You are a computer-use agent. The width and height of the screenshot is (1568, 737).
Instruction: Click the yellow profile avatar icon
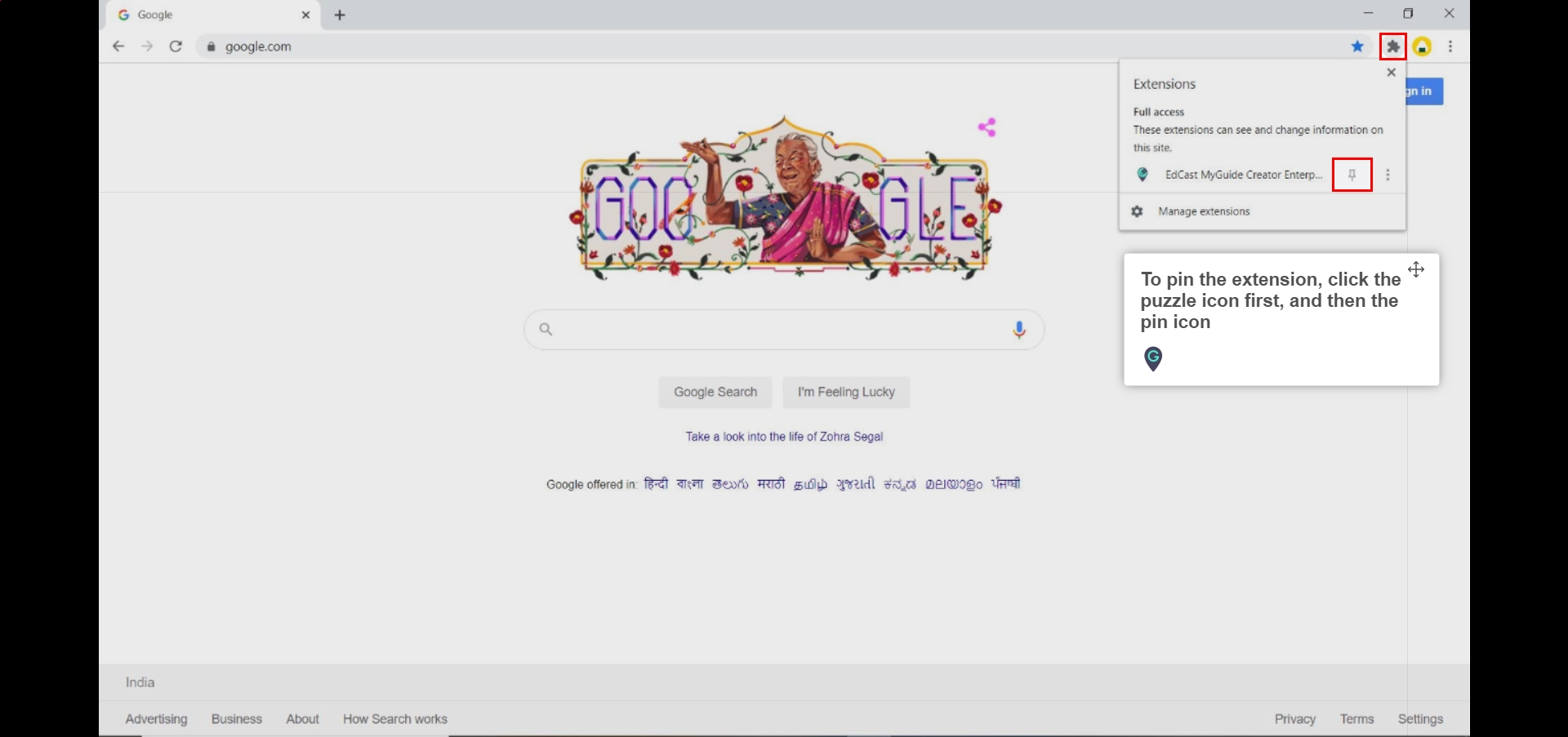tap(1423, 47)
